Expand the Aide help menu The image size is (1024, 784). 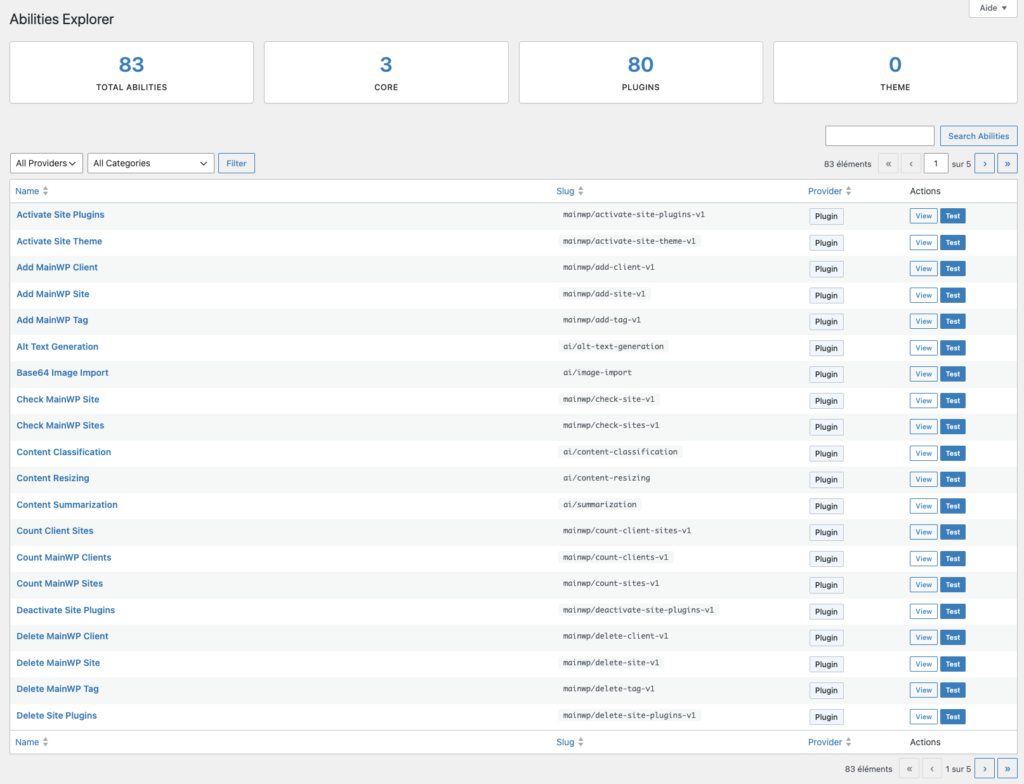click(993, 8)
